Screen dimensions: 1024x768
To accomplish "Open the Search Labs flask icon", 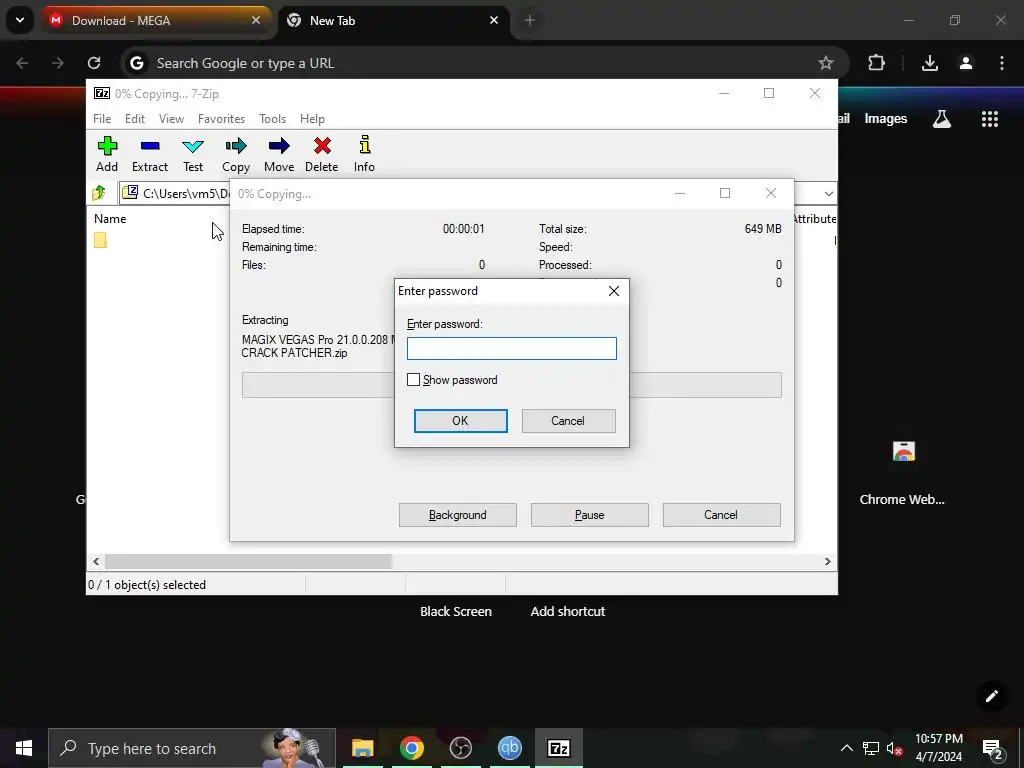I will coord(942,118).
